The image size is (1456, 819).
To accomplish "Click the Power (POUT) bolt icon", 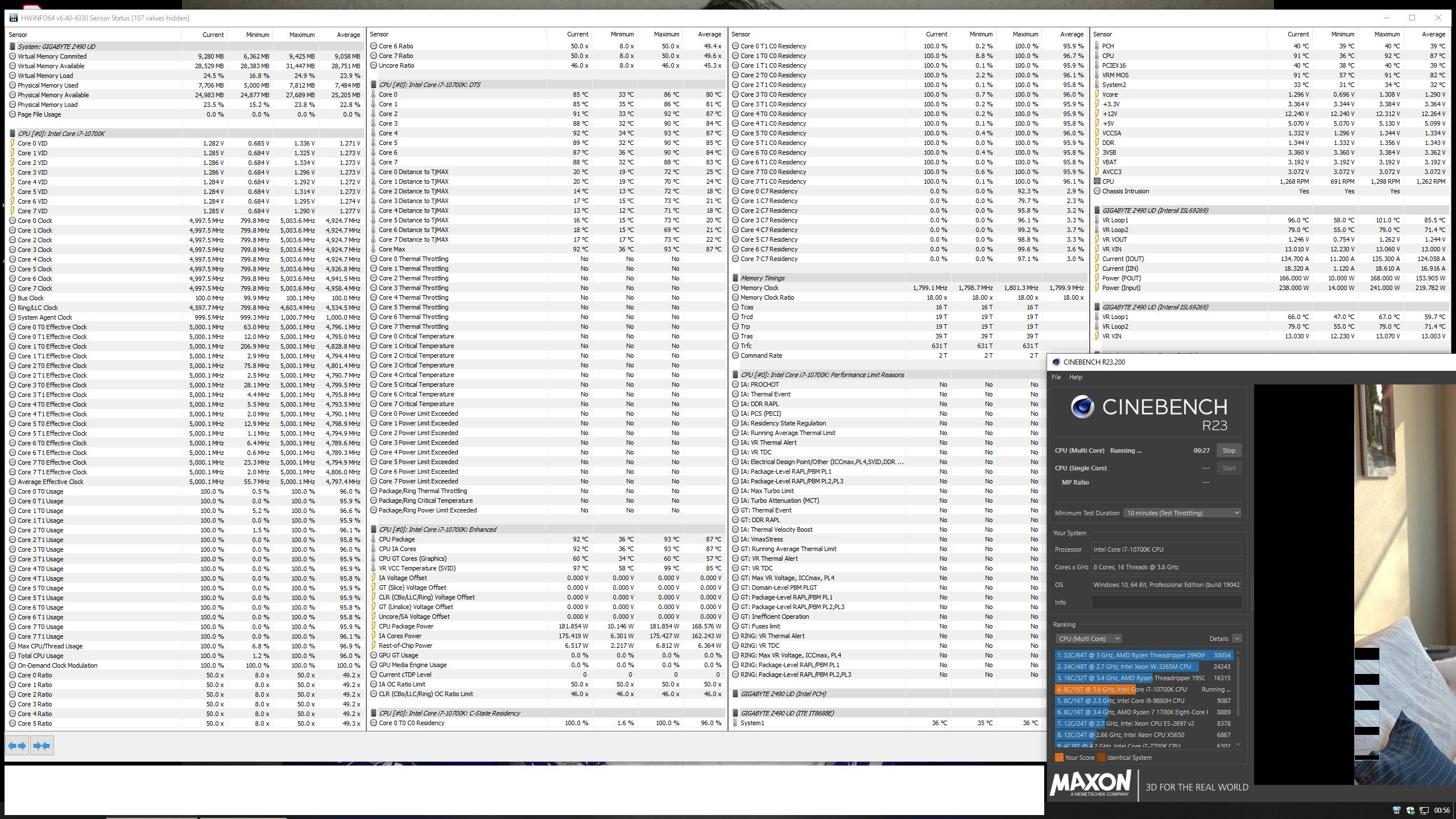I will (1097, 278).
